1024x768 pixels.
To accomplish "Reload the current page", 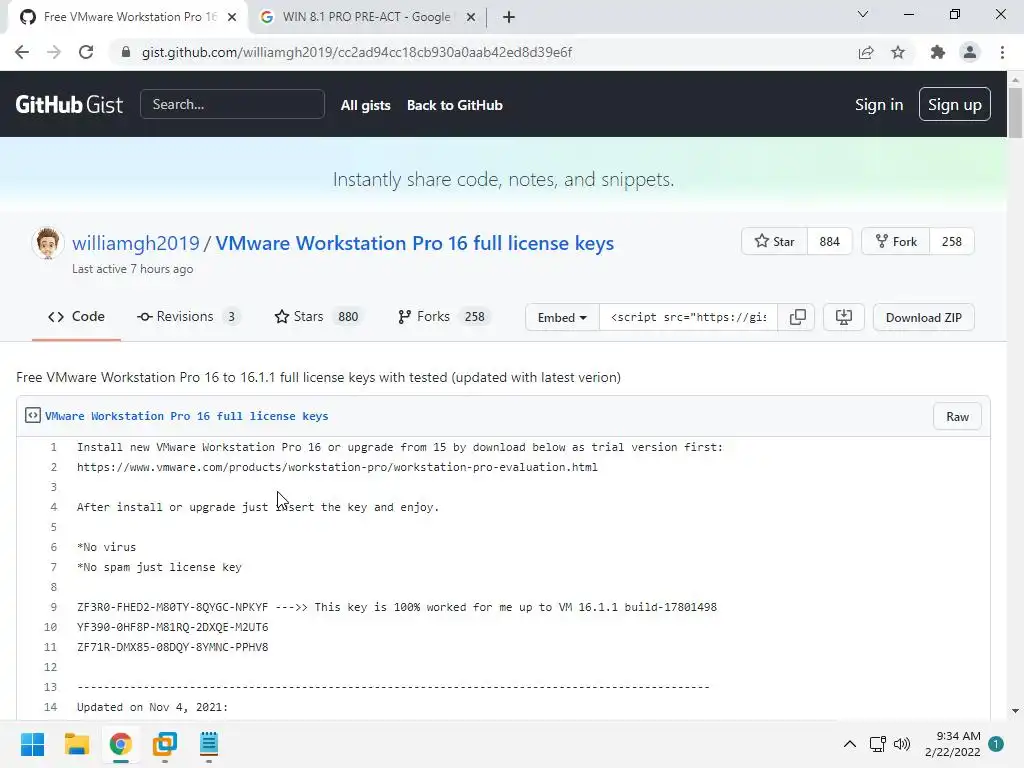I will (x=86, y=52).
